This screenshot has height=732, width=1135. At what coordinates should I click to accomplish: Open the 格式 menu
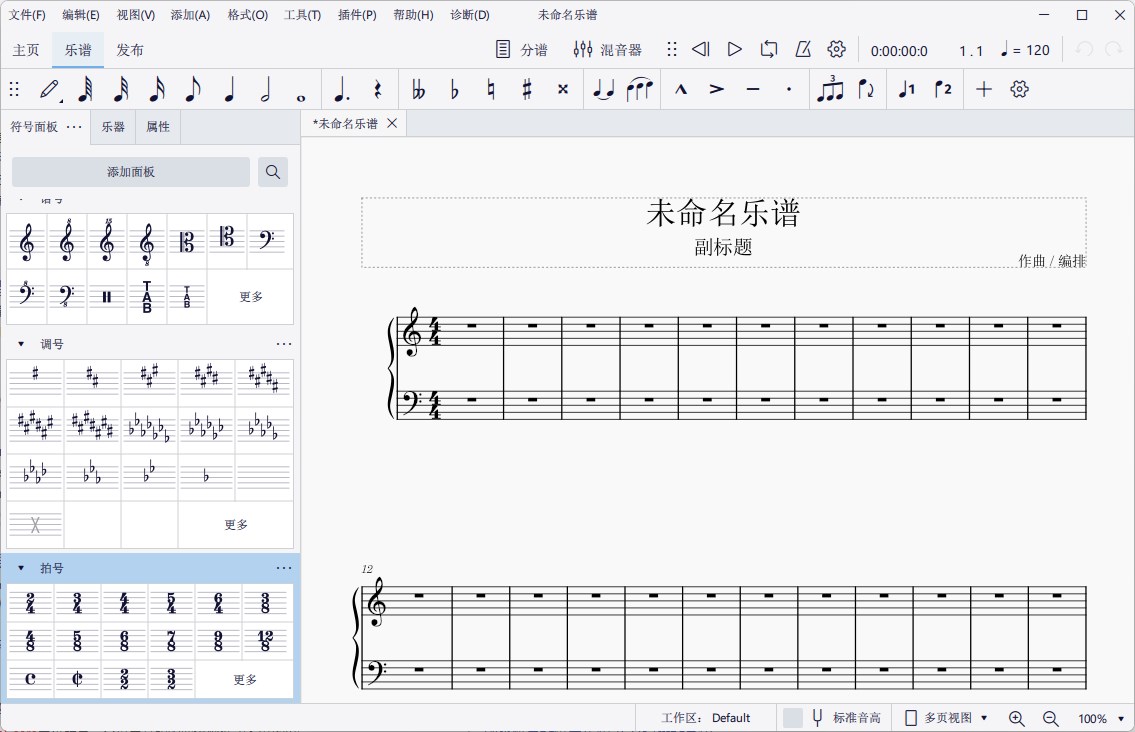click(245, 14)
